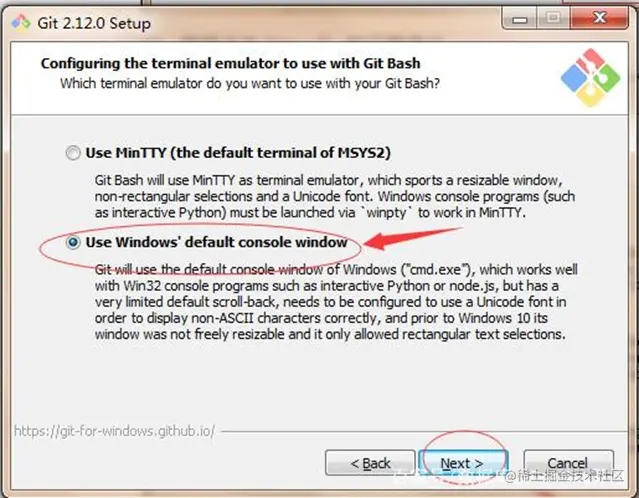Cancel the Git installation
This screenshot has width=639, height=498.
click(x=568, y=463)
